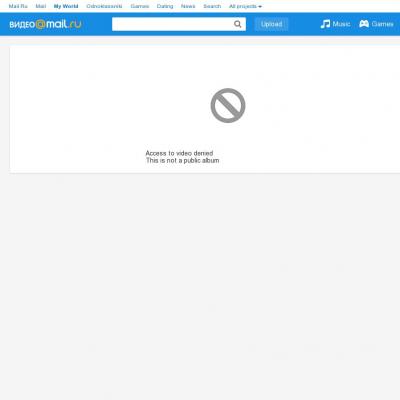Open the Search link in top navigation
400x400 pixels.
click(x=212, y=6)
